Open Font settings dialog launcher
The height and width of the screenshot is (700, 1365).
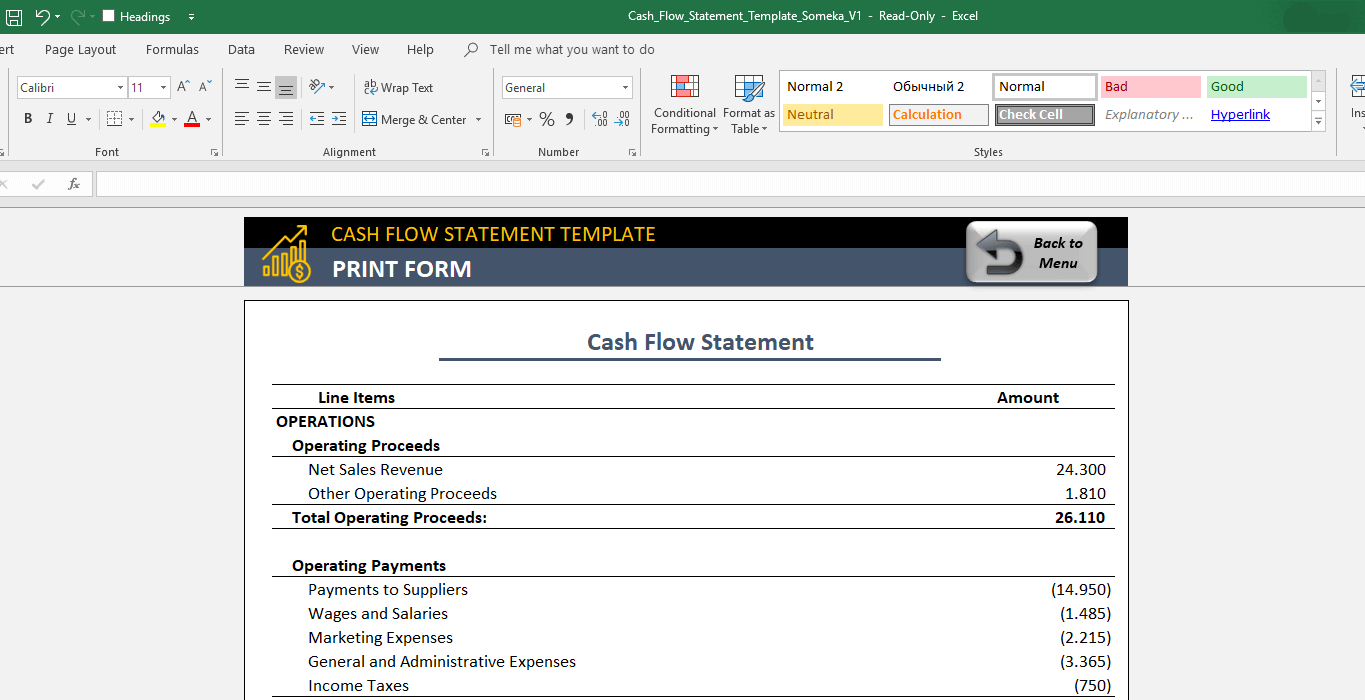tap(214, 152)
